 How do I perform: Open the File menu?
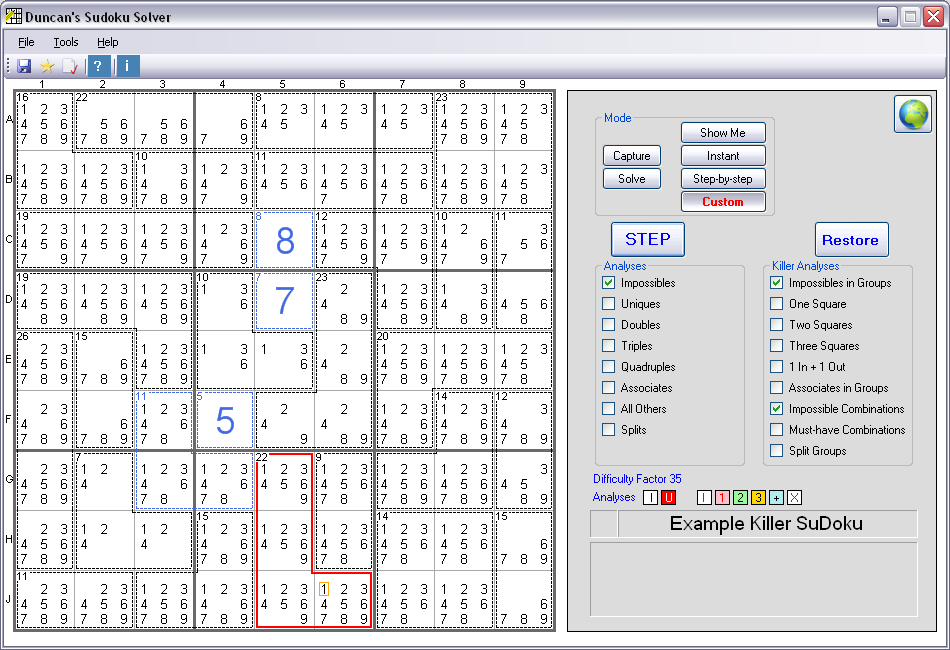coord(26,42)
